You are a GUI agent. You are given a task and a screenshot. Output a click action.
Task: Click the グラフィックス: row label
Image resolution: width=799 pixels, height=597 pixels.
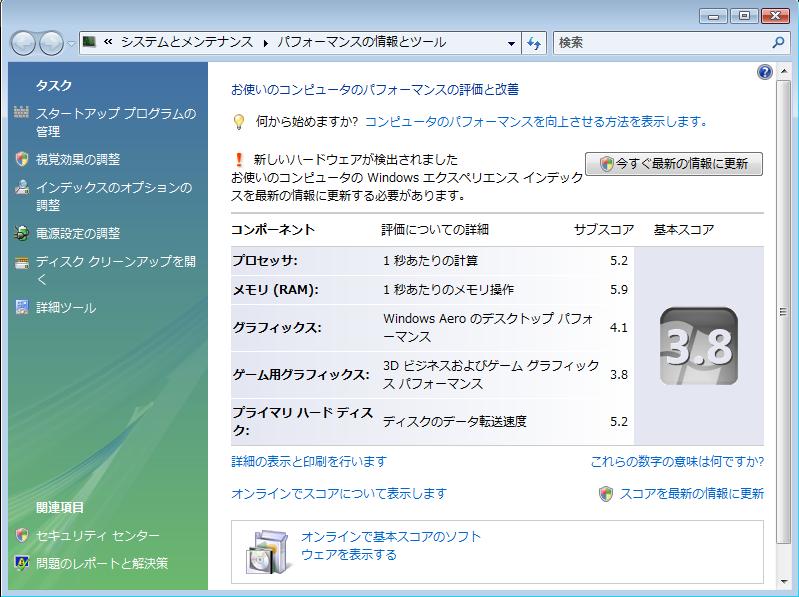277,328
